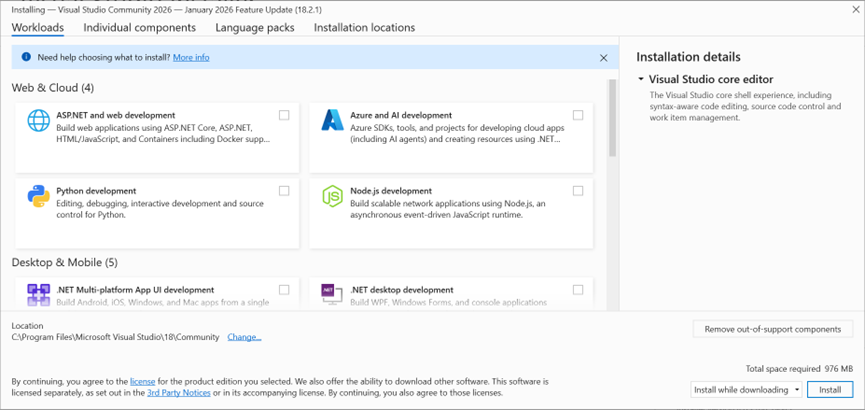Click the workloads list scrollbar thumb
Viewport: 865px width, 410px height.
612,118
